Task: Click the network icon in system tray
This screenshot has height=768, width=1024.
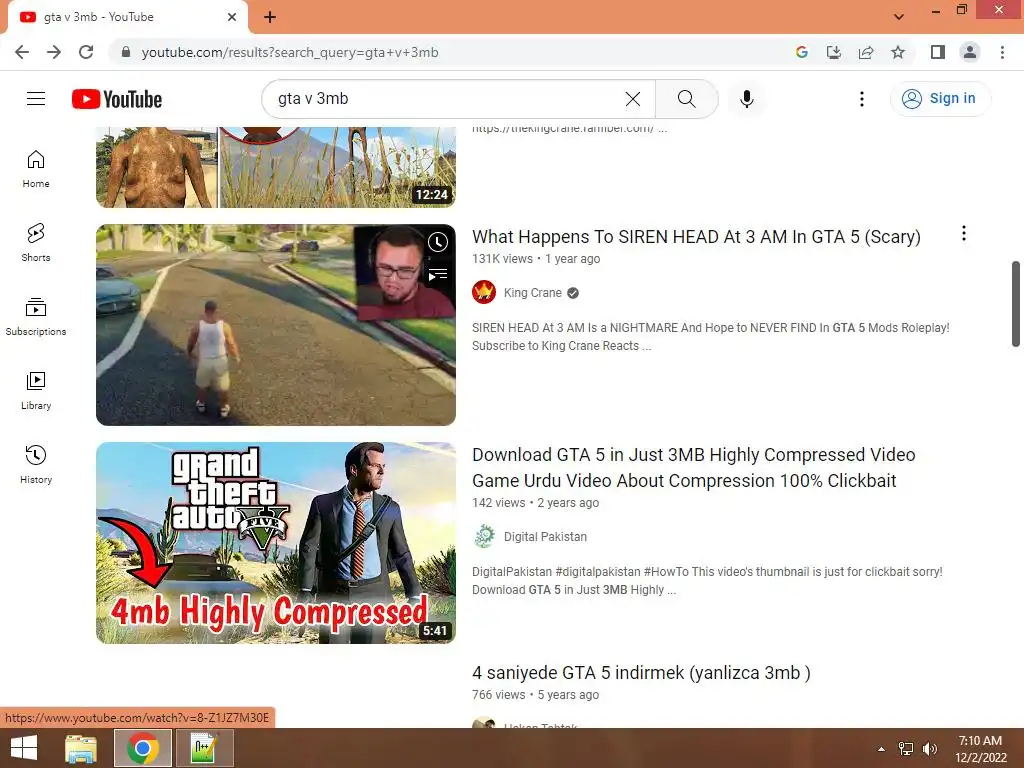Action: (x=906, y=749)
